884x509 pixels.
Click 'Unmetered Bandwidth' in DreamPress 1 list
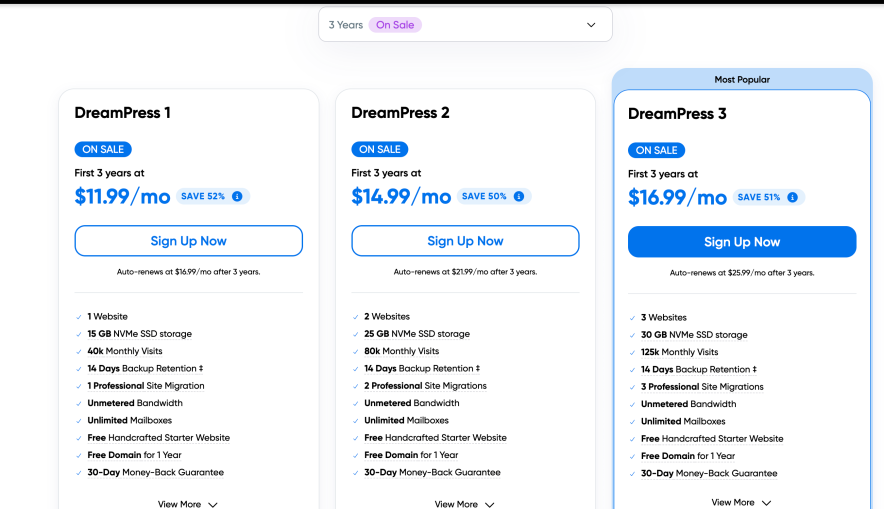point(135,404)
